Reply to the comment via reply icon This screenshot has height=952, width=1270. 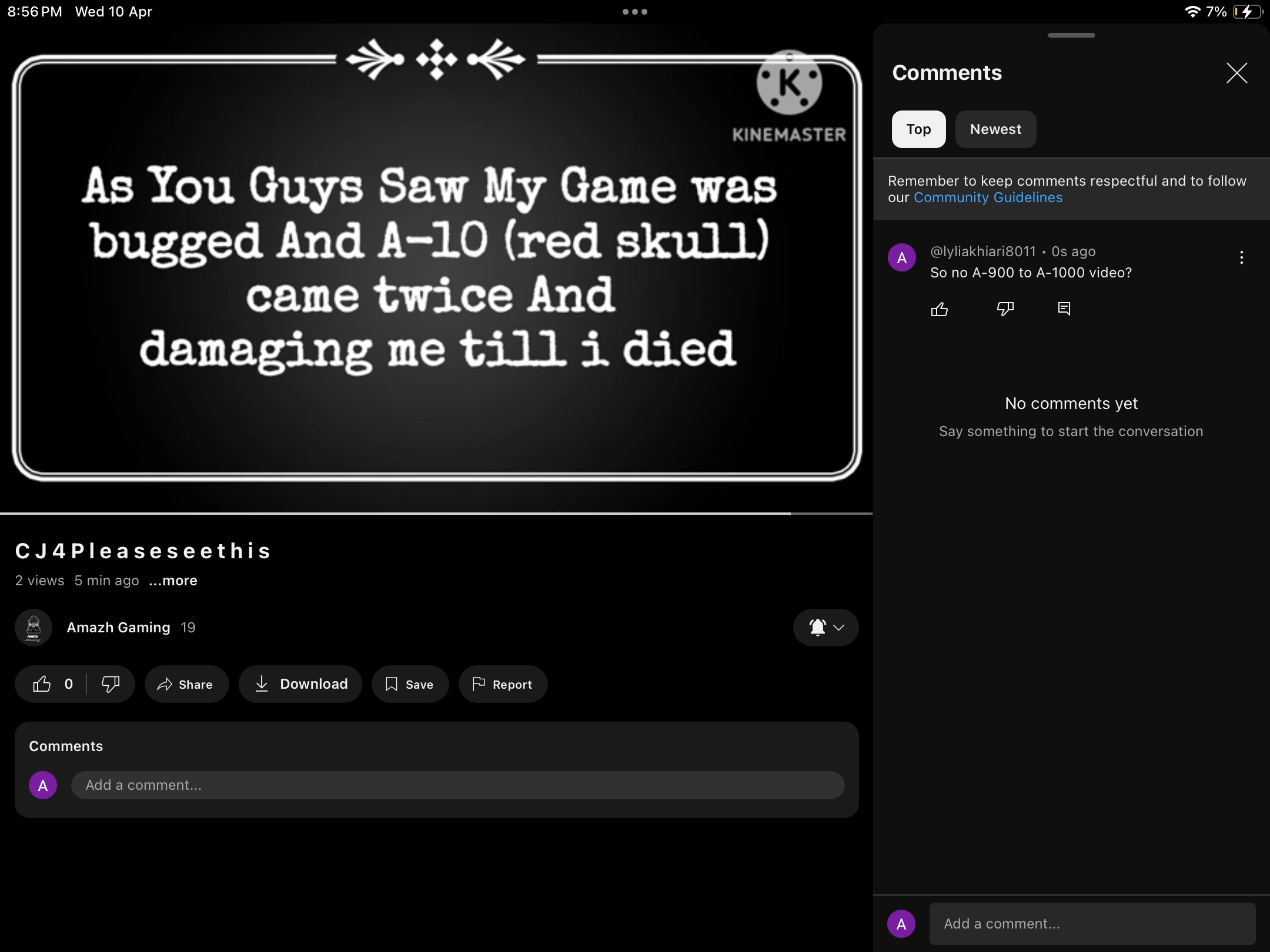1064,309
